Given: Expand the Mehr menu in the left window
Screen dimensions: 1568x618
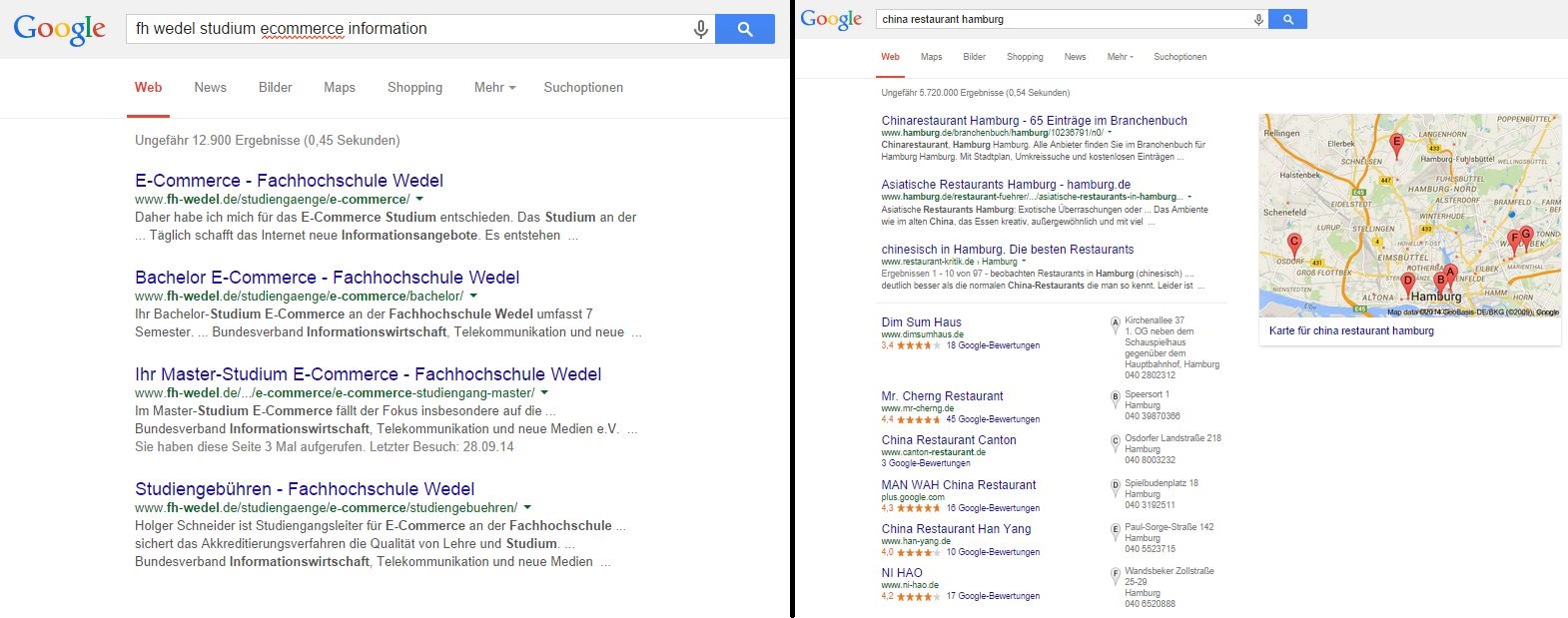Looking at the screenshot, I should coord(494,87).
